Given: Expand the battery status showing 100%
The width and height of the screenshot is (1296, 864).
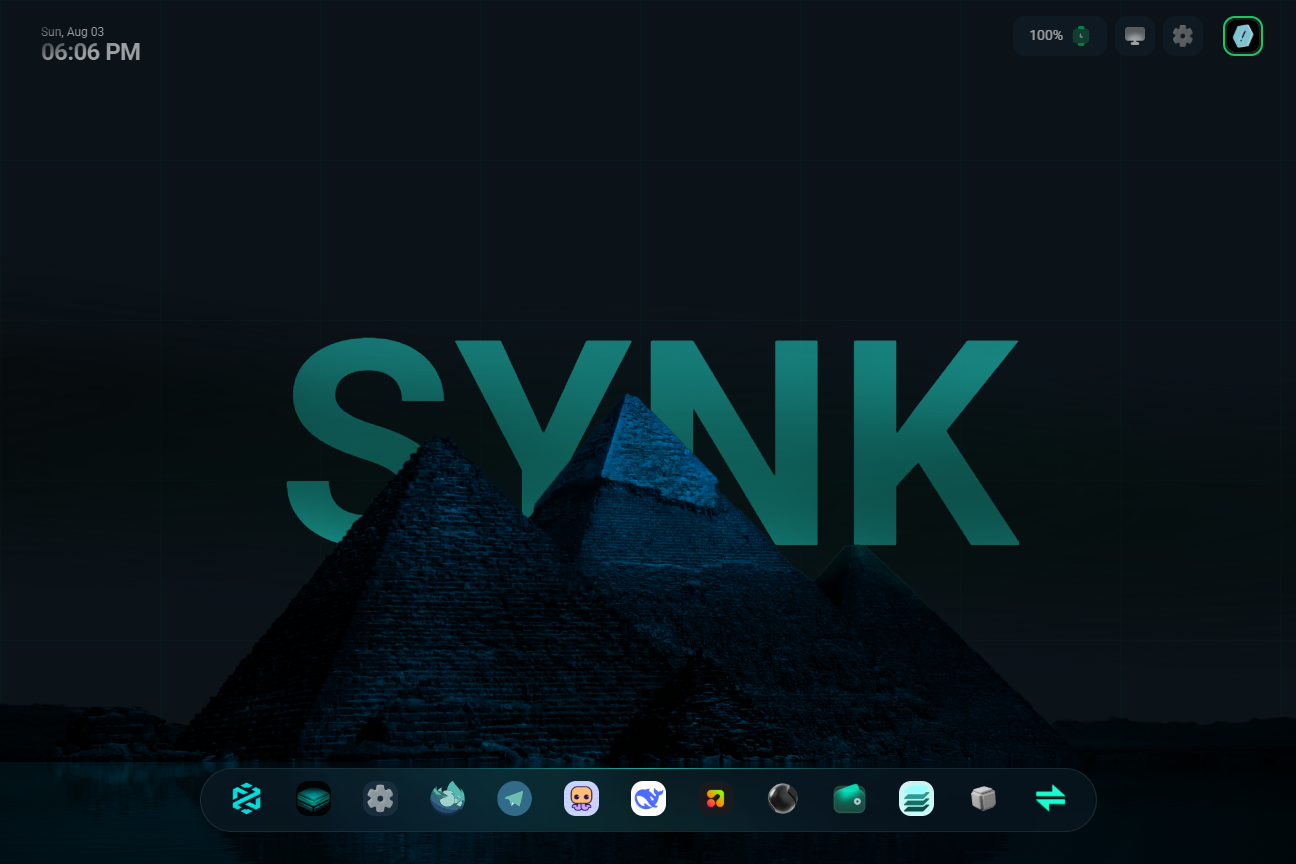Looking at the screenshot, I should coord(1059,35).
